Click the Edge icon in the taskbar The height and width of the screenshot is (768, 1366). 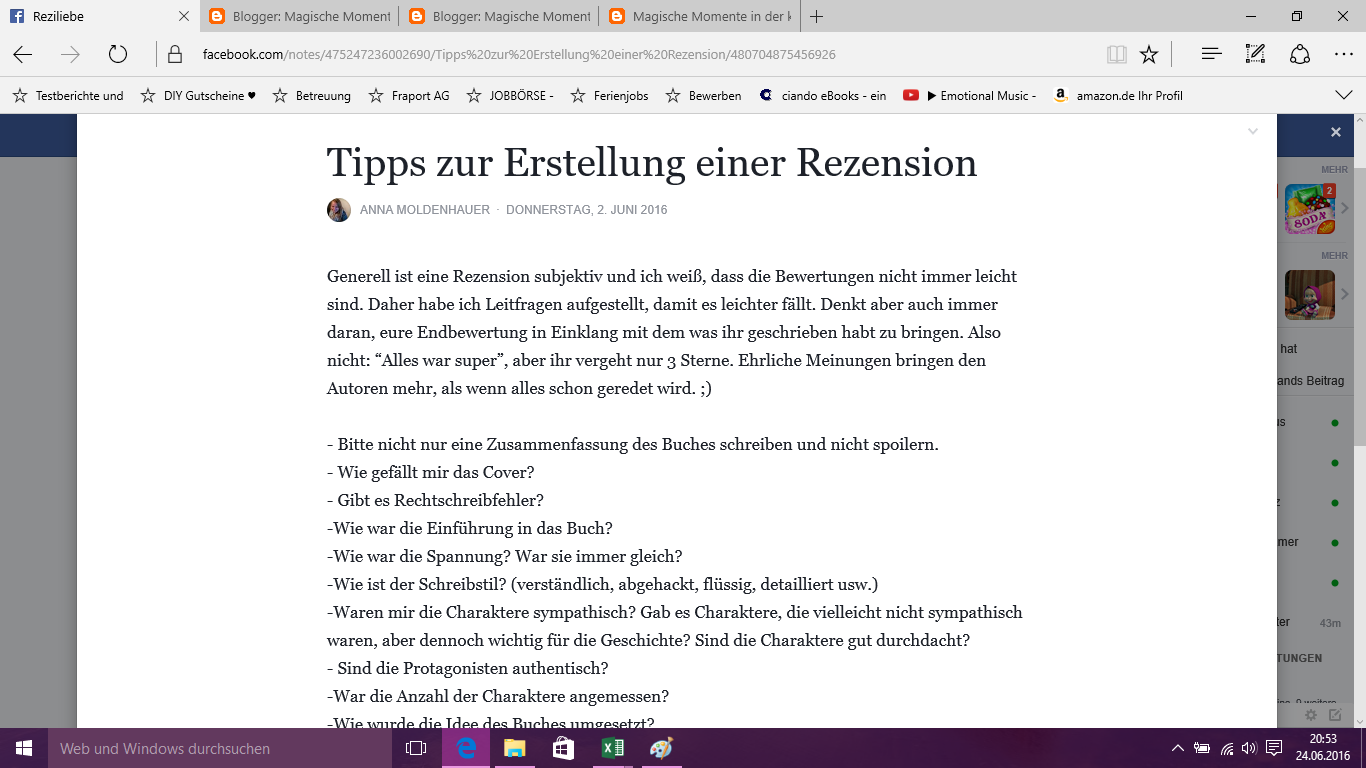(x=465, y=748)
